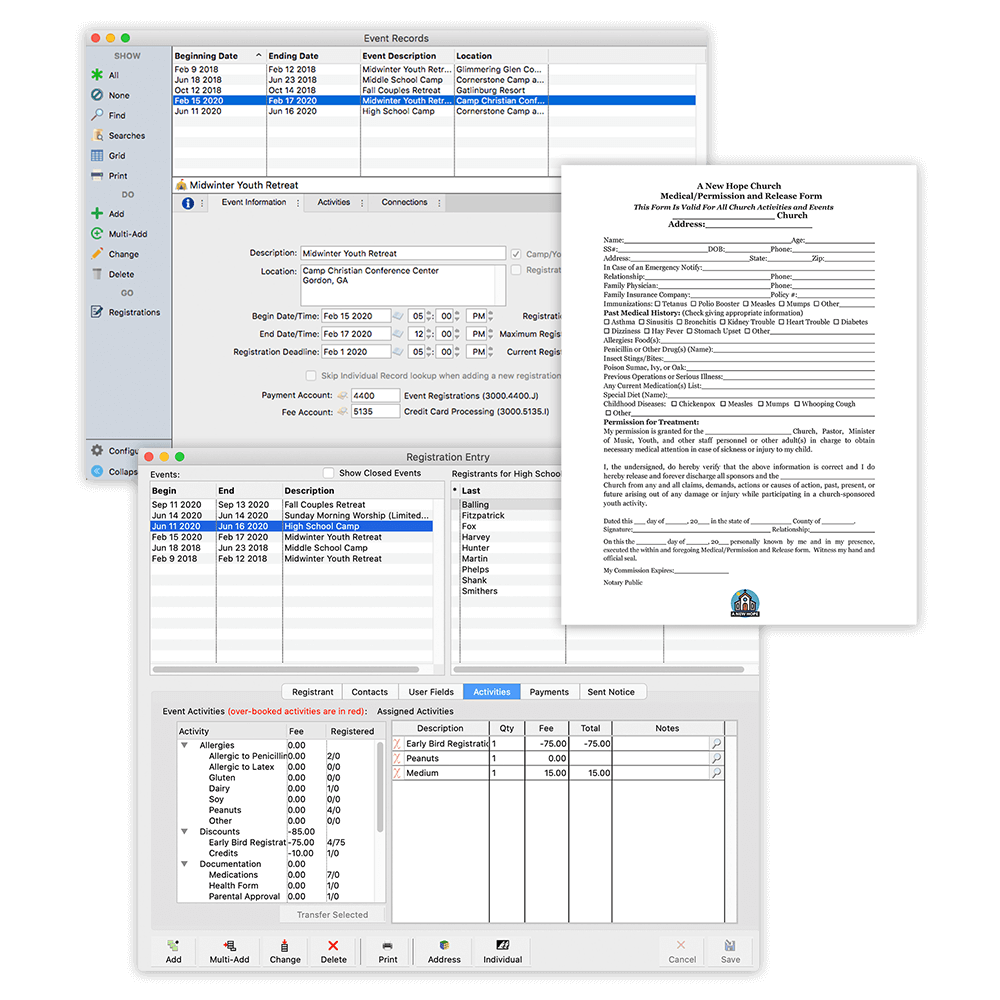Look up Payment Account
The width and height of the screenshot is (1000, 1000).
[x=342, y=395]
